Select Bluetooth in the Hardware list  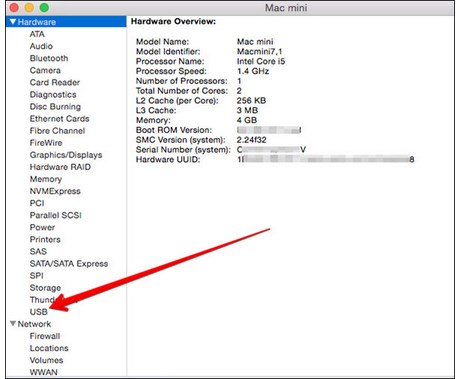point(49,58)
